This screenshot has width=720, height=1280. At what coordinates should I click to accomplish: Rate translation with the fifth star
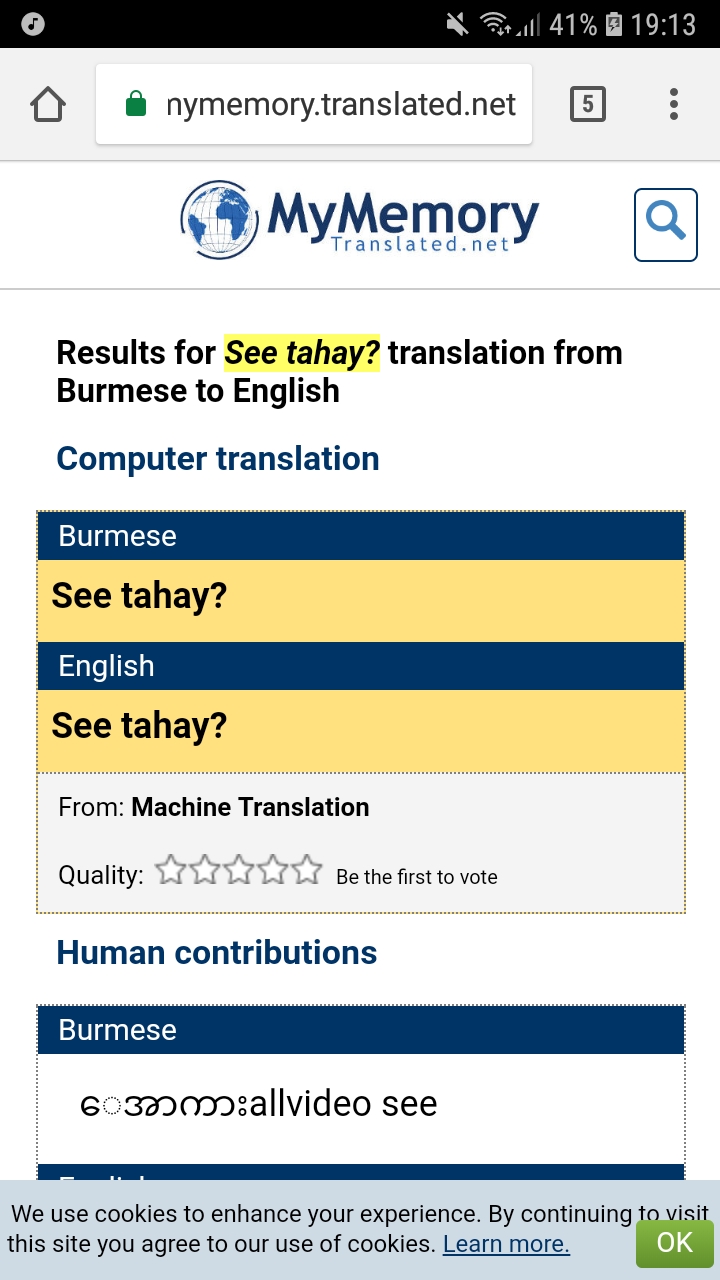[307, 871]
